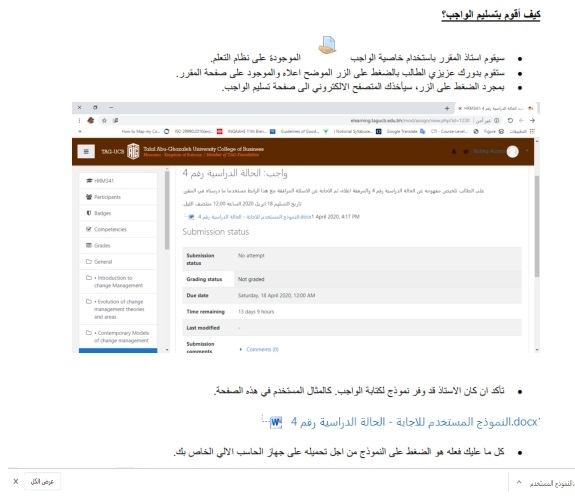This screenshot has width=575, height=504.
Task: Open Participants in the sidebar
Action: 118,197
